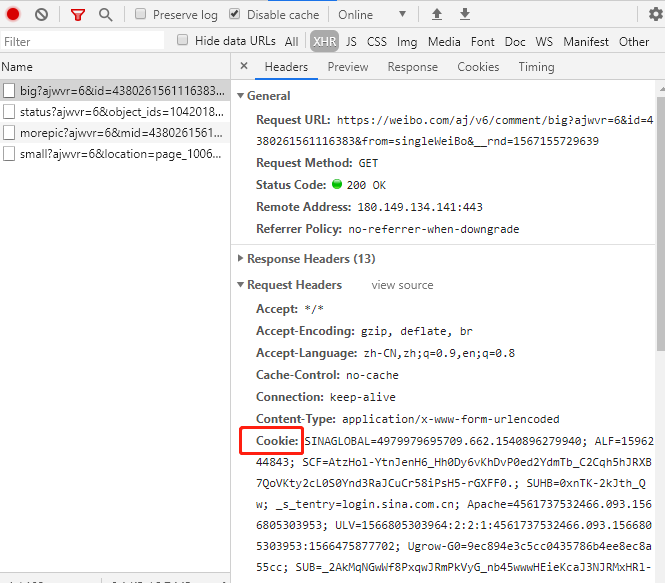The height and width of the screenshot is (583, 665).
Task: Filter requests by CSS
Action: click(x=377, y=42)
